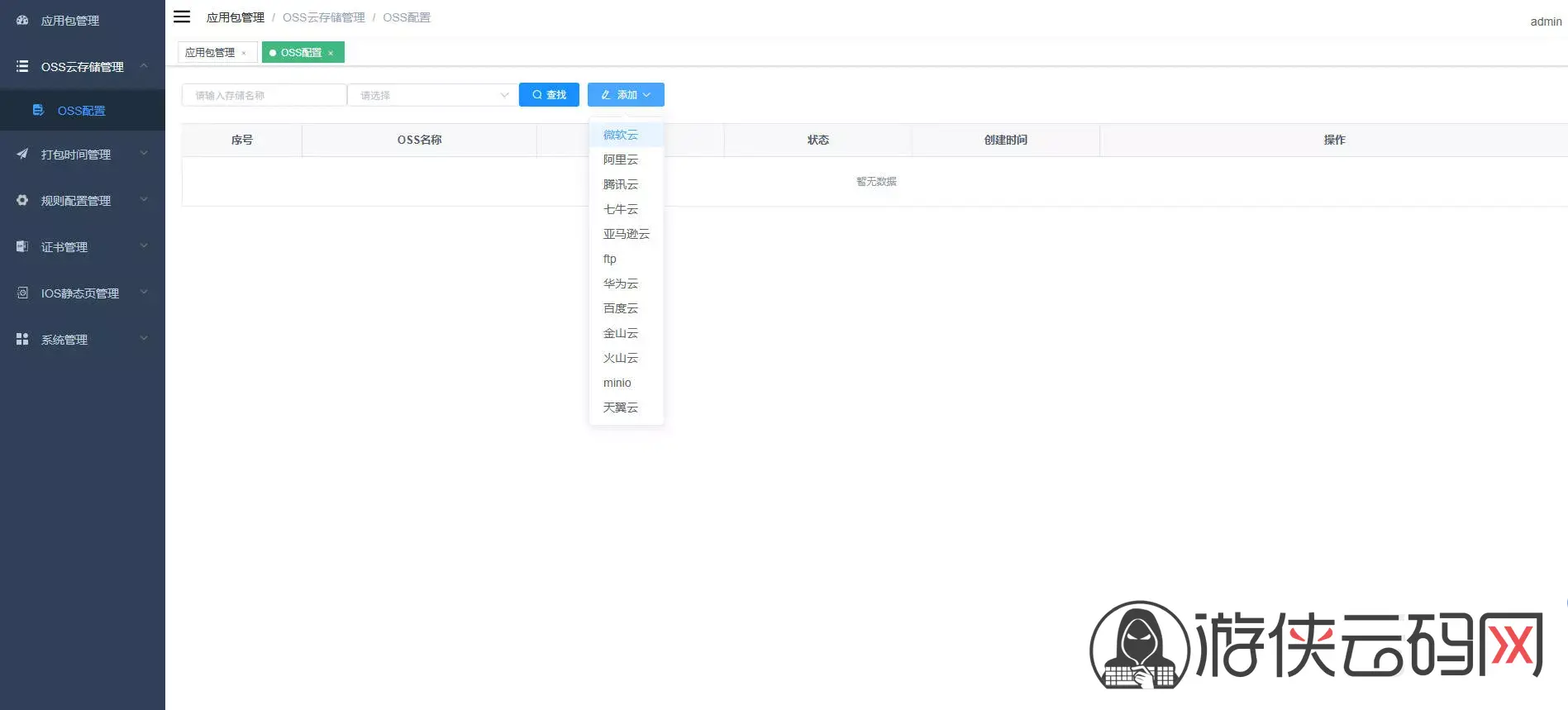
Task: Choose minio from the add menu
Action: (x=617, y=383)
